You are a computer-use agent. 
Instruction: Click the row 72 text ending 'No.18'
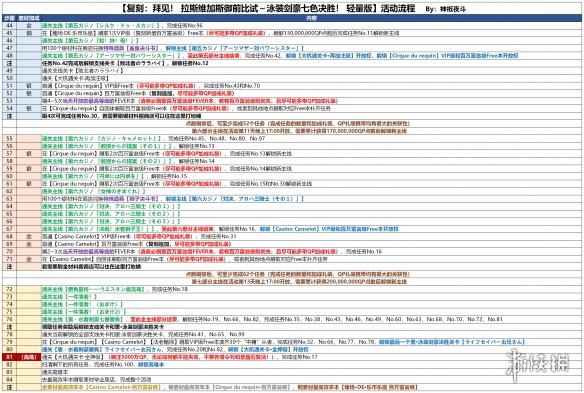click(114, 289)
